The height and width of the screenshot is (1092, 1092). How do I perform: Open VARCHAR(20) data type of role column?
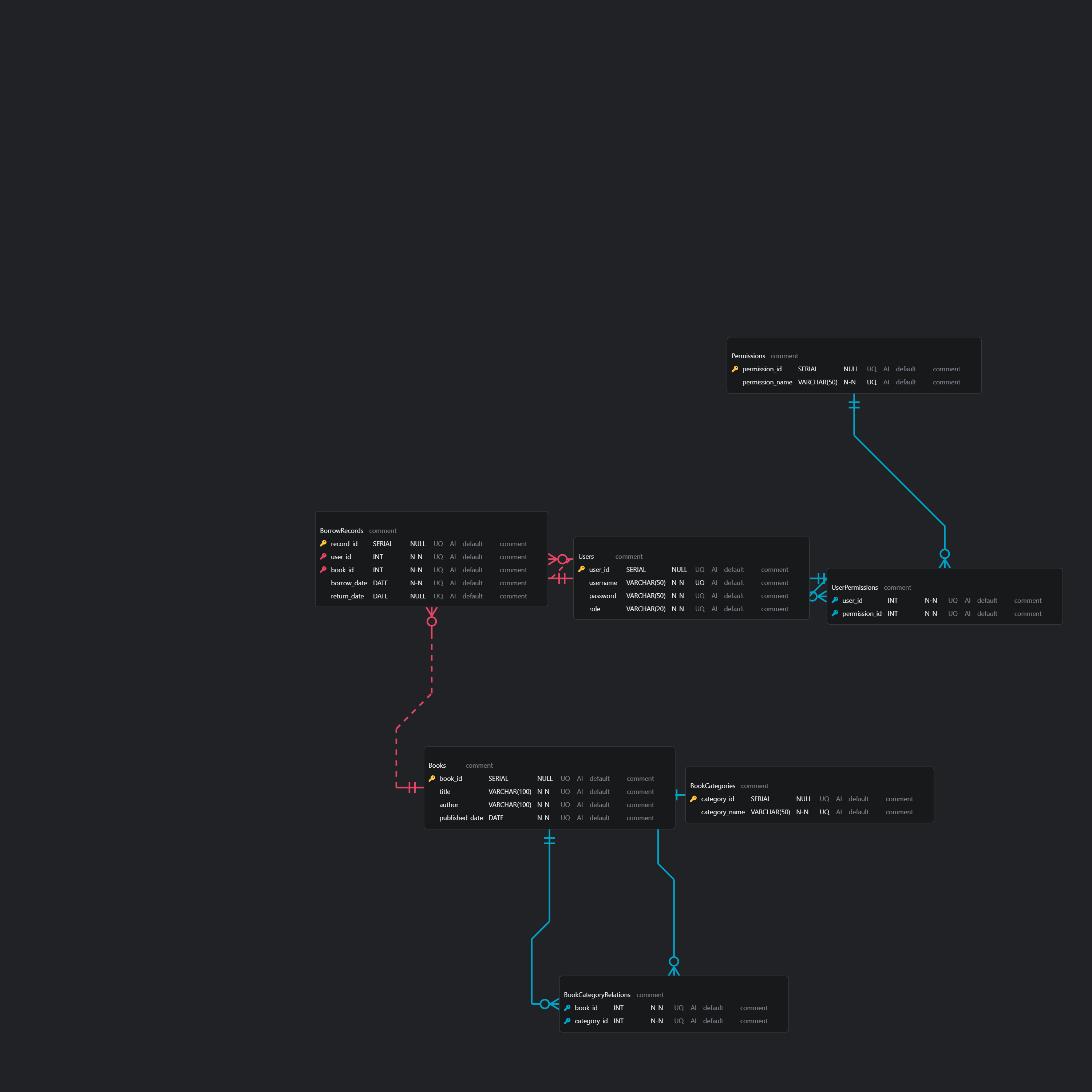(x=645, y=609)
